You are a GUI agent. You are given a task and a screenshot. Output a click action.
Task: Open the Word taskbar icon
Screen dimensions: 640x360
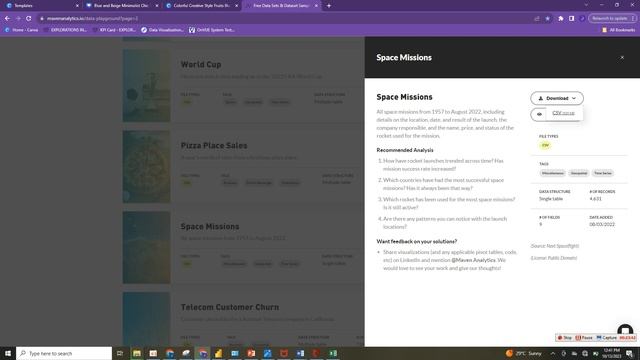300,353
